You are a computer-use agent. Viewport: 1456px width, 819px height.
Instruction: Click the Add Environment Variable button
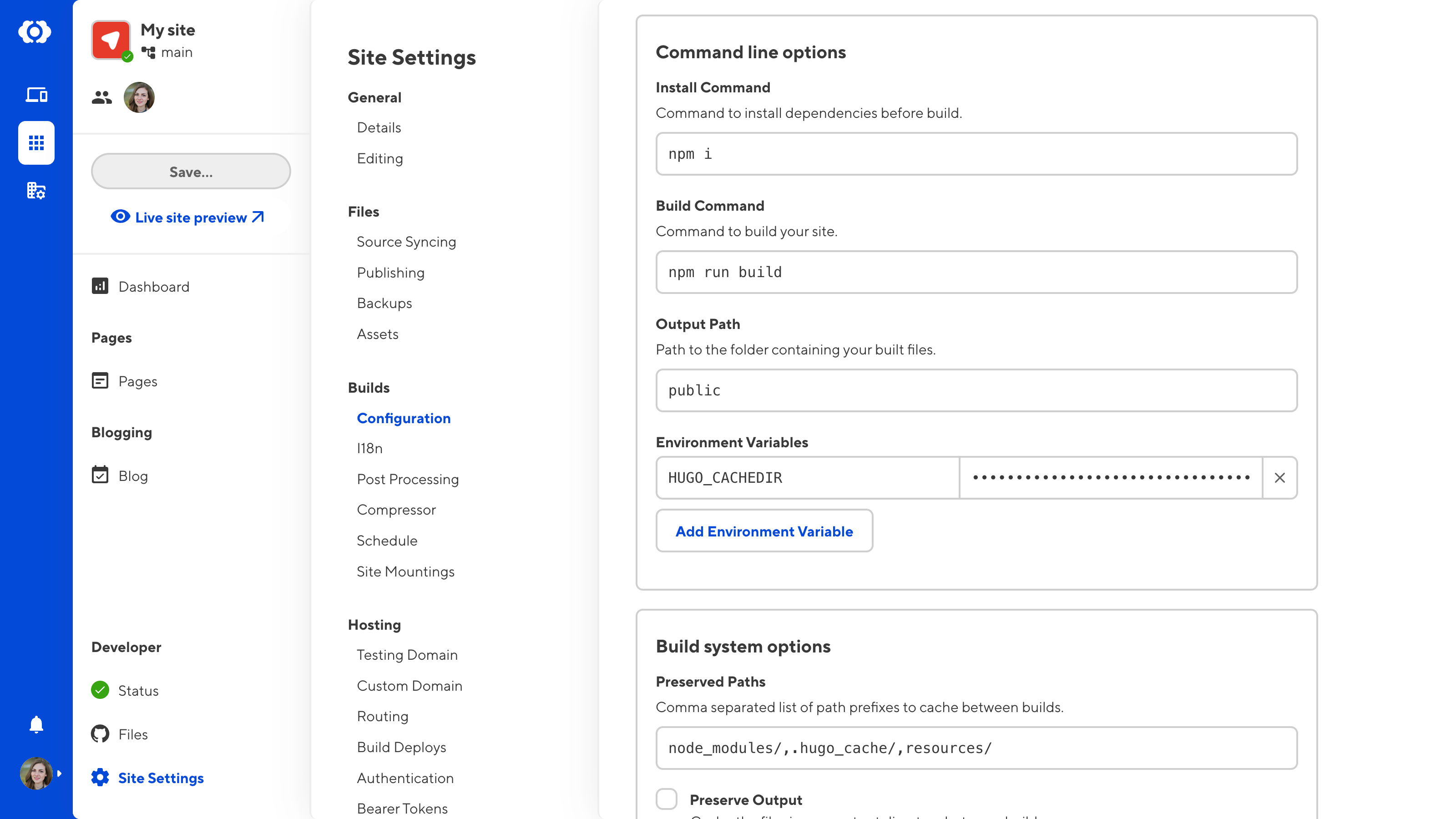[x=764, y=530]
